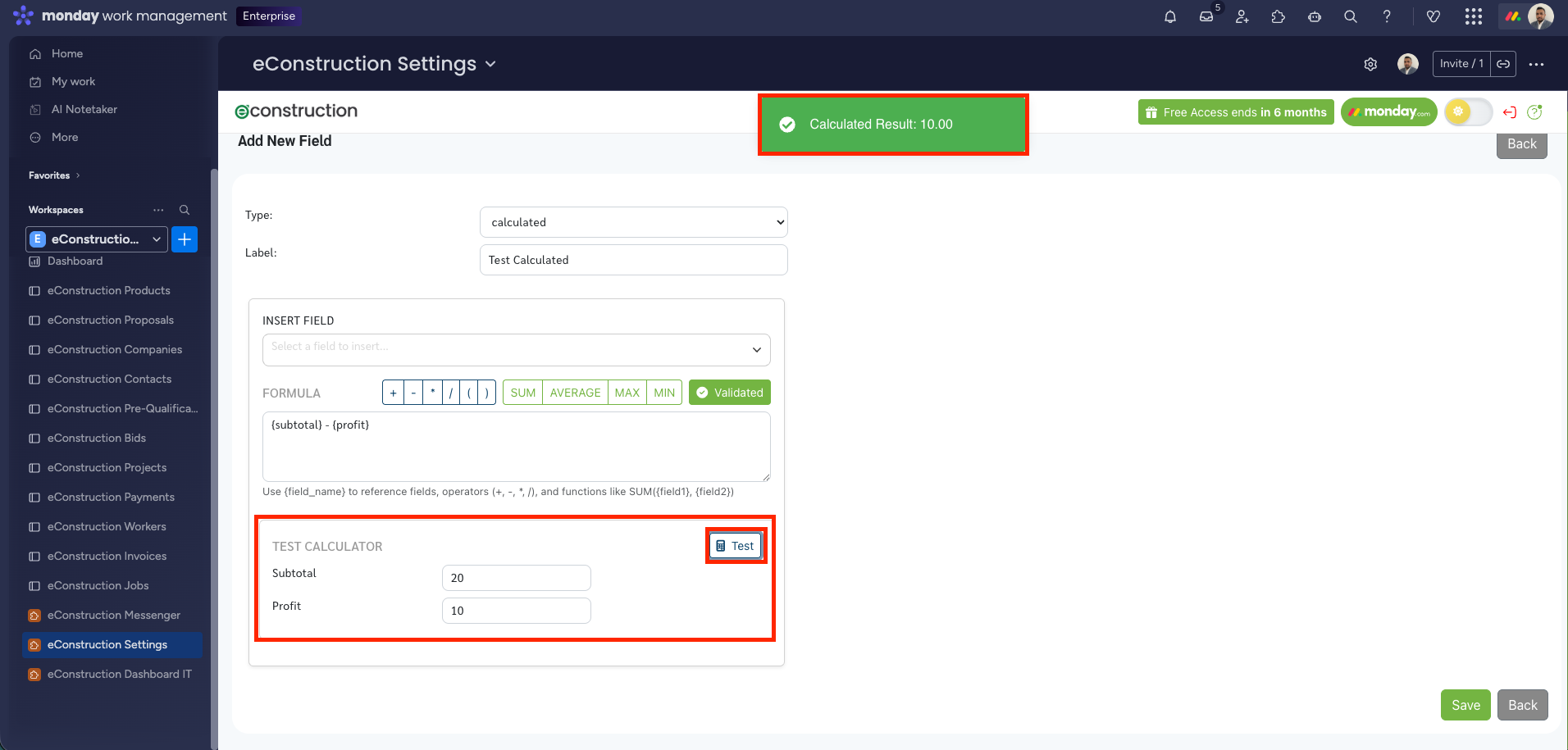Screen dimensions: 1568x750
Task: Click the board settings gear icon
Action: [x=1370, y=64]
